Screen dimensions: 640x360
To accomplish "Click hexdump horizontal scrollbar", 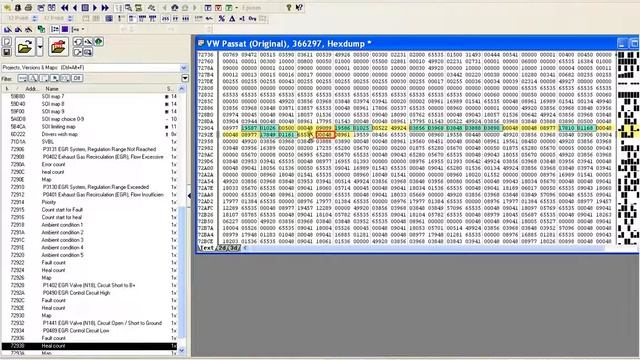I will click(429, 248).
